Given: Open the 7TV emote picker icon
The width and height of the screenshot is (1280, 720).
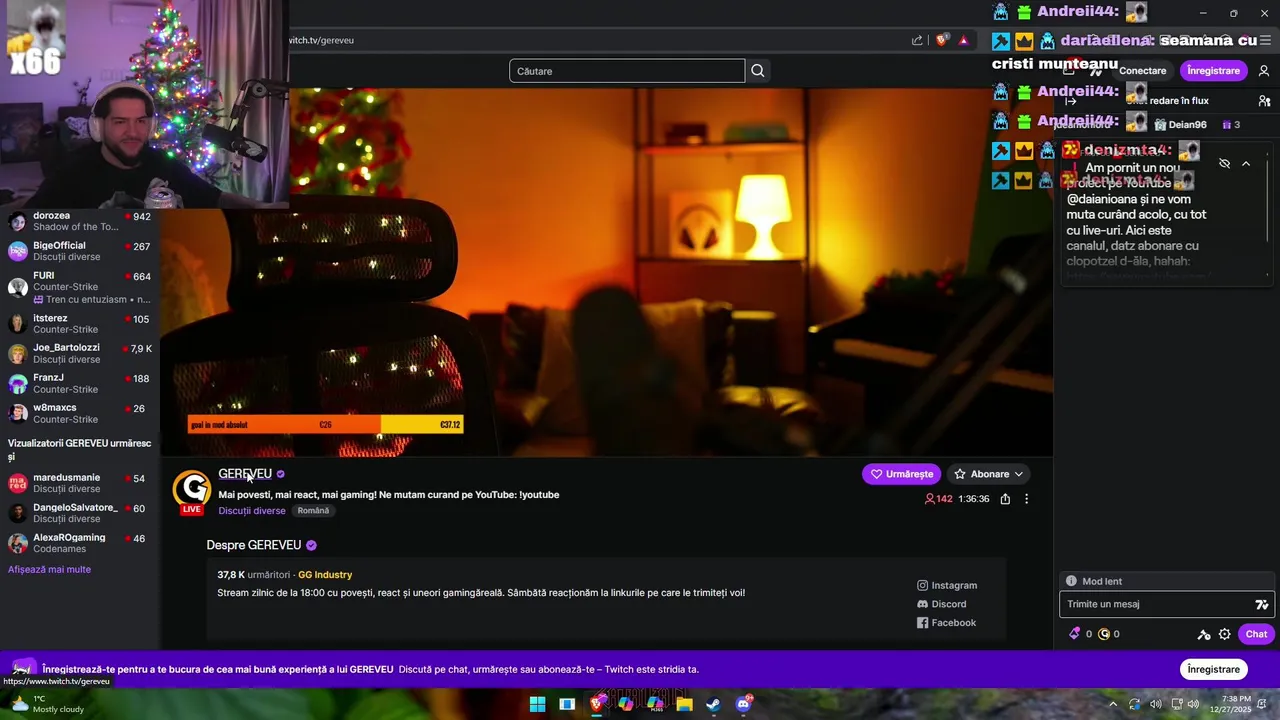Looking at the screenshot, I should (x=1262, y=604).
